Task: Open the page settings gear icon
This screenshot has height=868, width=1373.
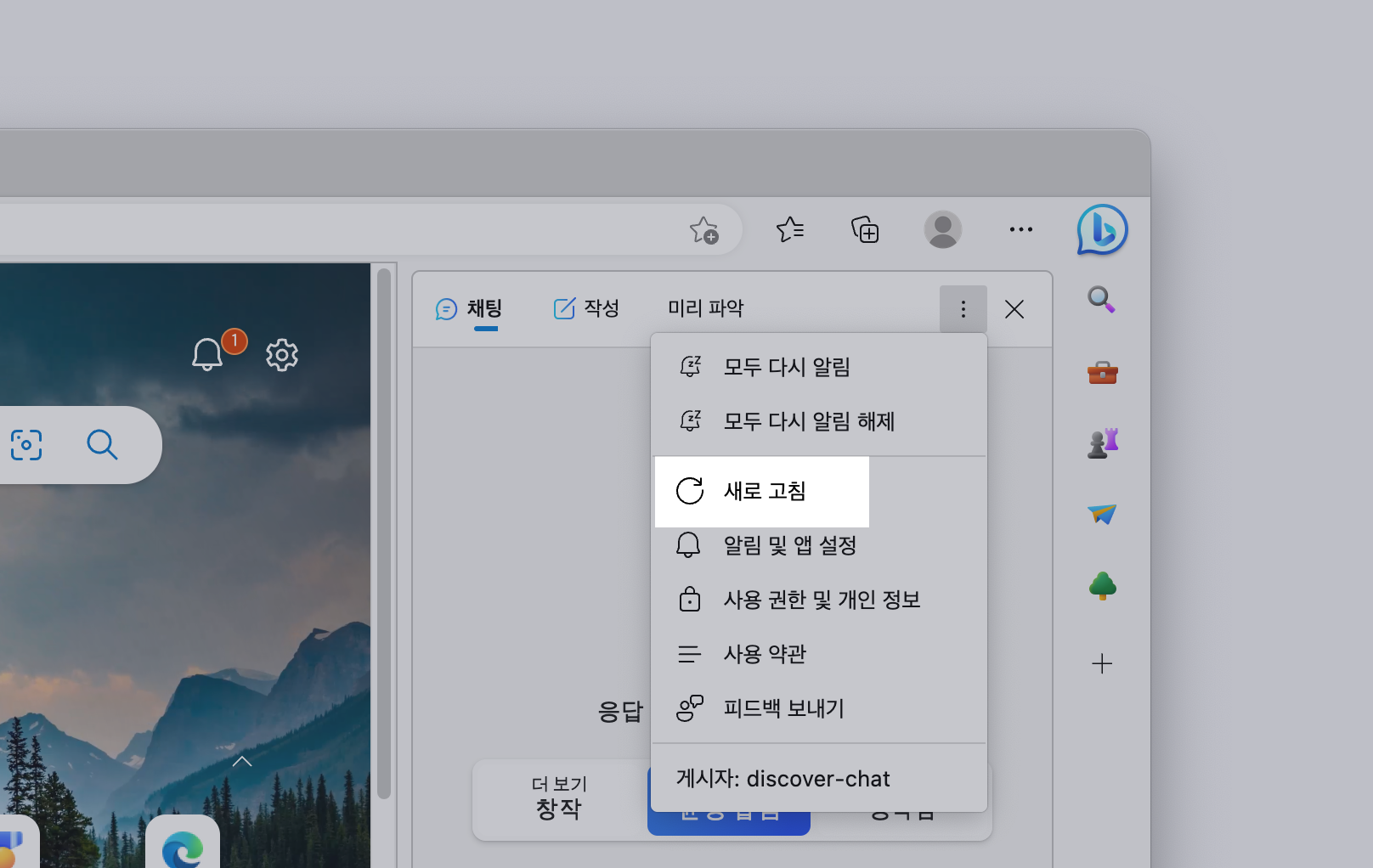Action: tap(281, 355)
